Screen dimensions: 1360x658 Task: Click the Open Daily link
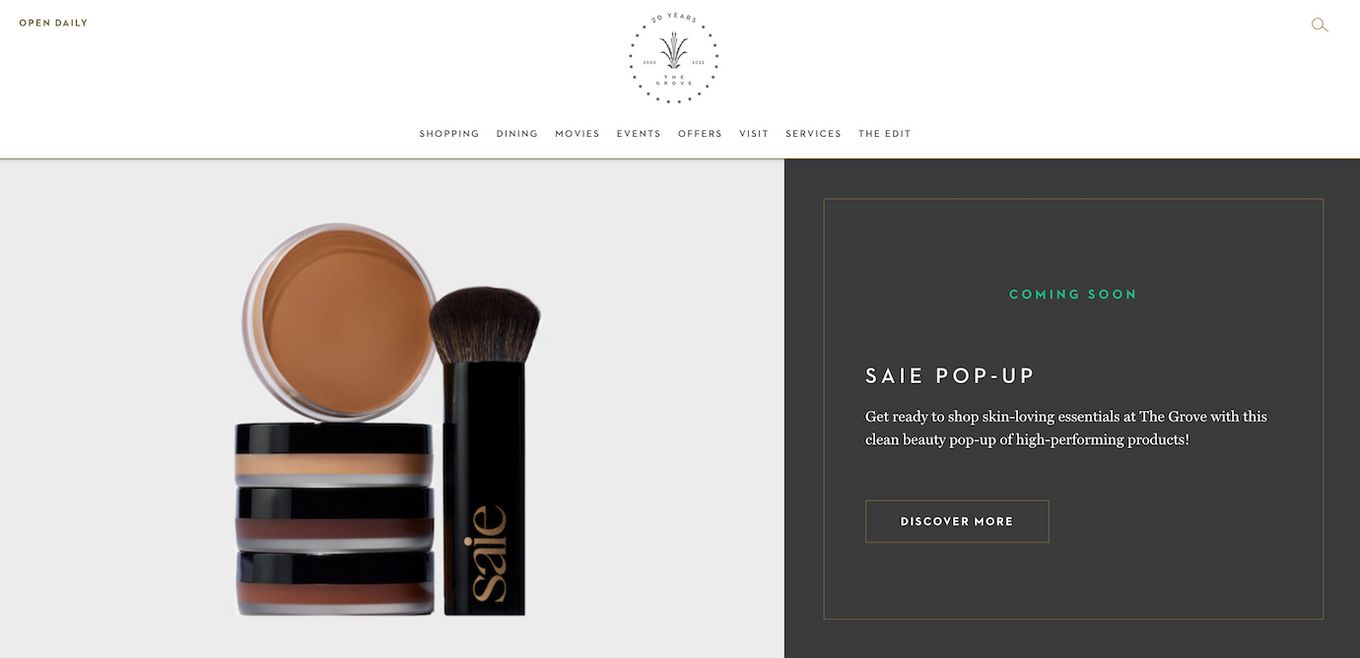[x=53, y=23]
